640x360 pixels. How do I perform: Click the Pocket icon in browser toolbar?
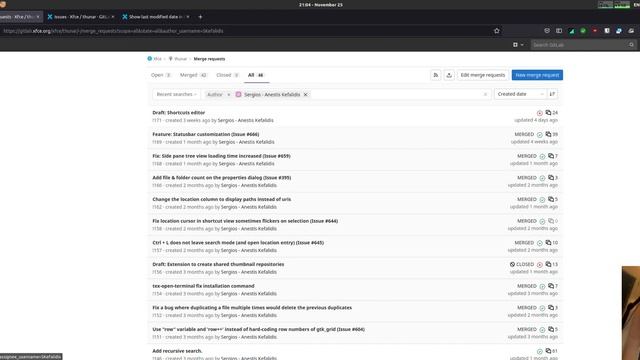(x=547, y=31)
